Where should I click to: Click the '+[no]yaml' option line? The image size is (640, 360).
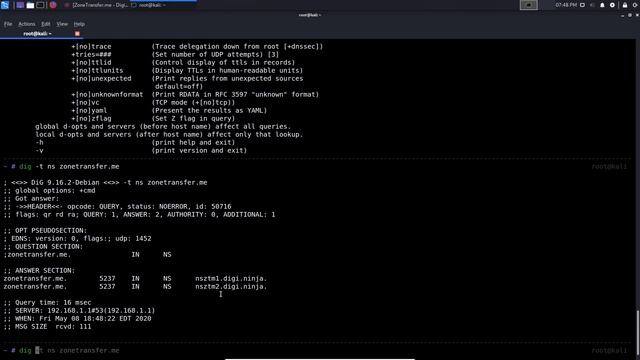tap(169, 111)
